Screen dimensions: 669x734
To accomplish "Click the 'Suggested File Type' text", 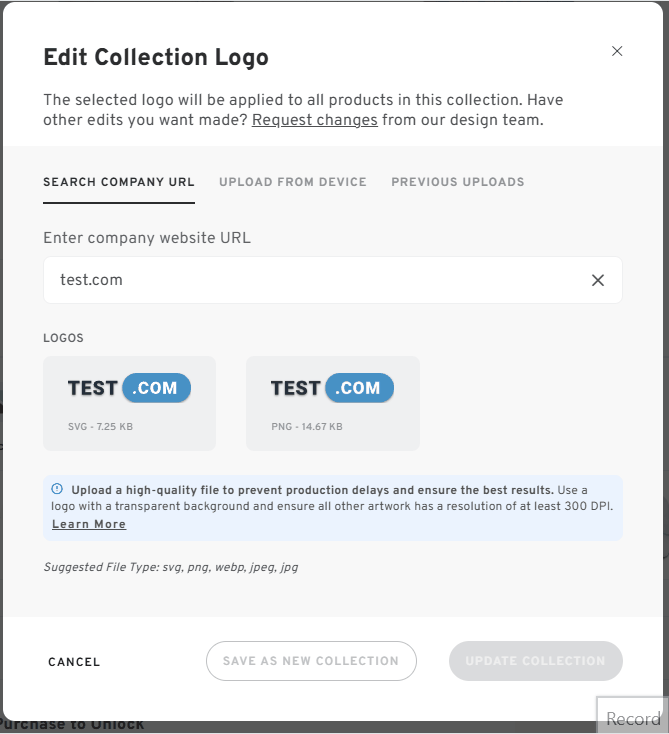I will [171, 567].
